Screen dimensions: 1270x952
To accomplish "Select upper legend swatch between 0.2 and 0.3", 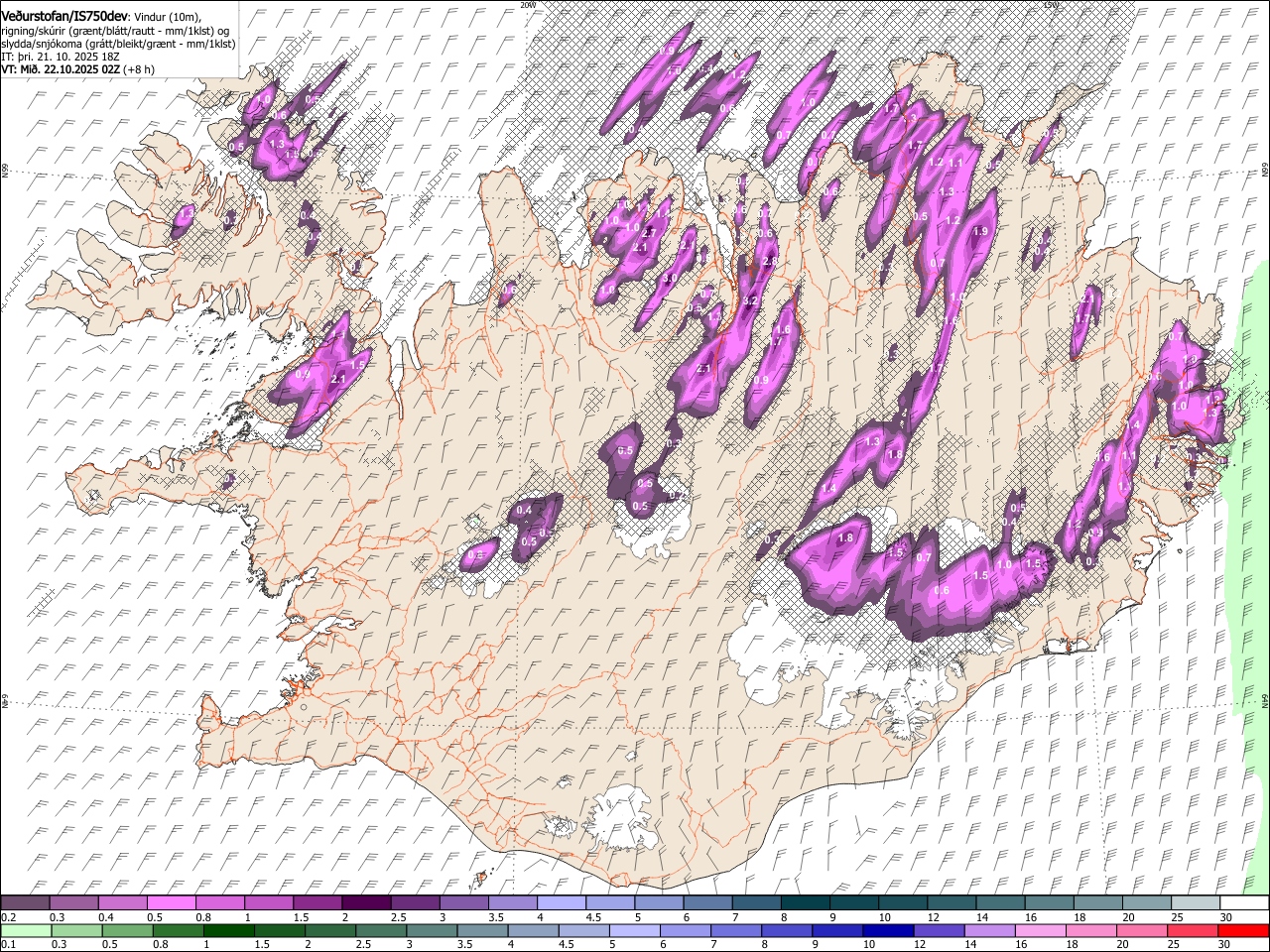I will click(25, 903).
